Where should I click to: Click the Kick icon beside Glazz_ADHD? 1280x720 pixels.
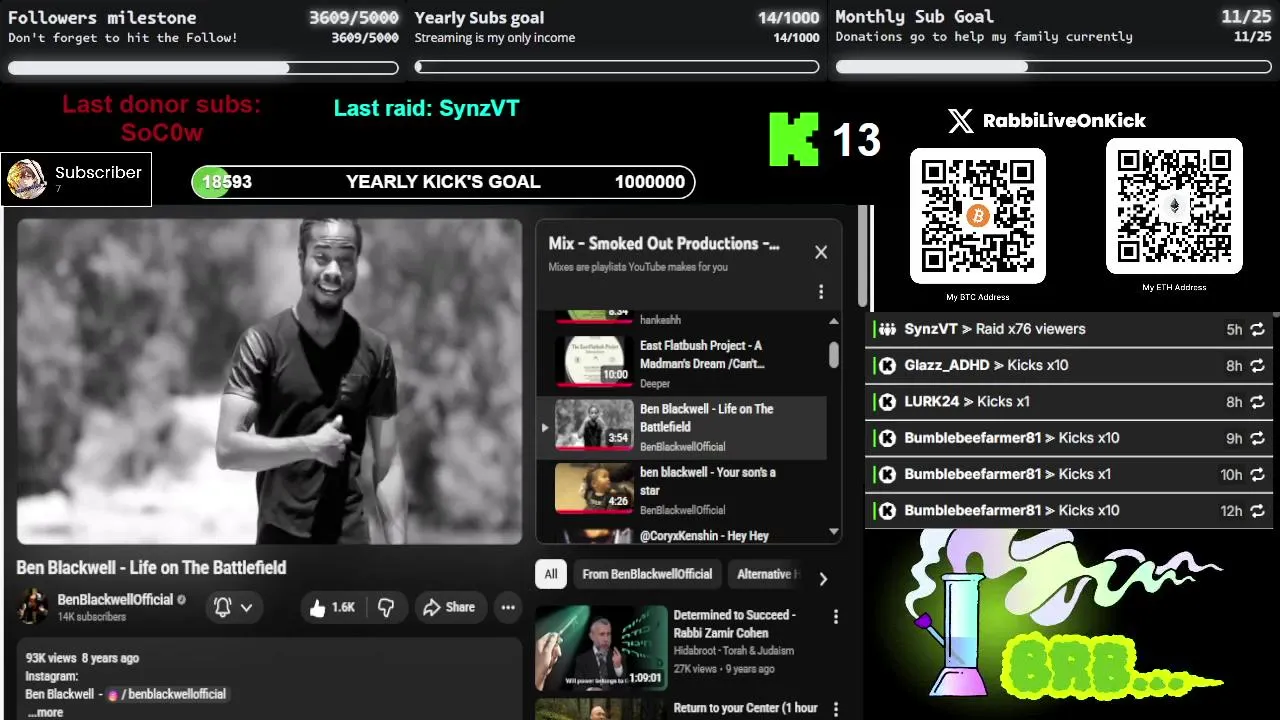(887, 366)
